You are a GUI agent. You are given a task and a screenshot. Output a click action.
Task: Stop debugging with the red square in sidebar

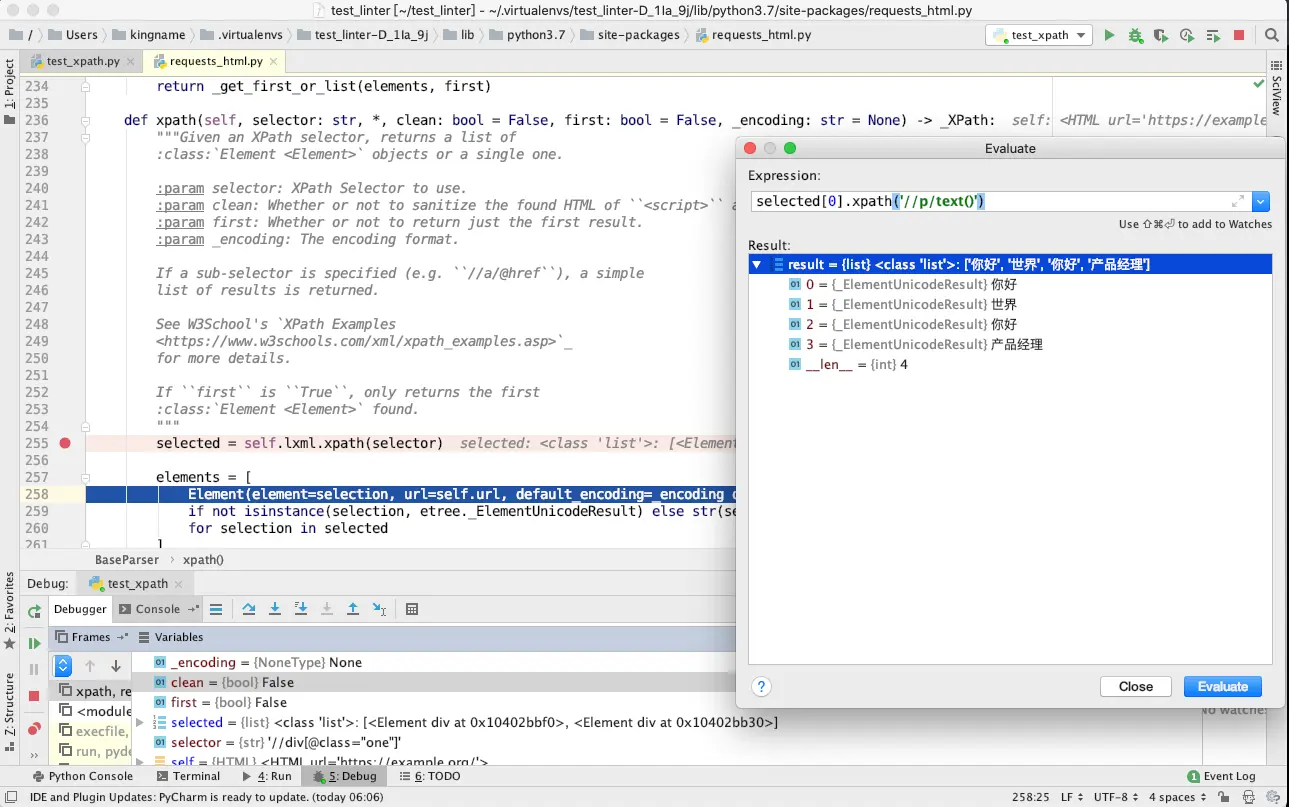(x=34, y=695)
